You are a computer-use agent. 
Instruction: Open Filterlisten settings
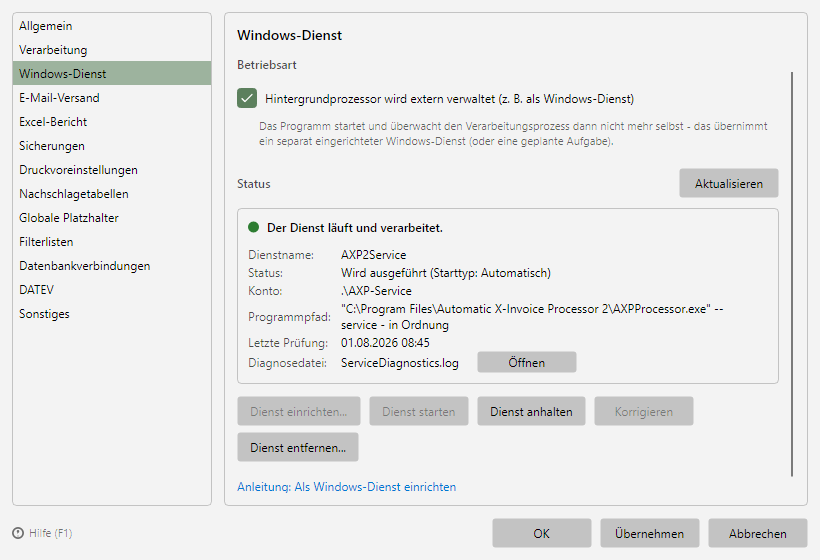click(112, 242)
